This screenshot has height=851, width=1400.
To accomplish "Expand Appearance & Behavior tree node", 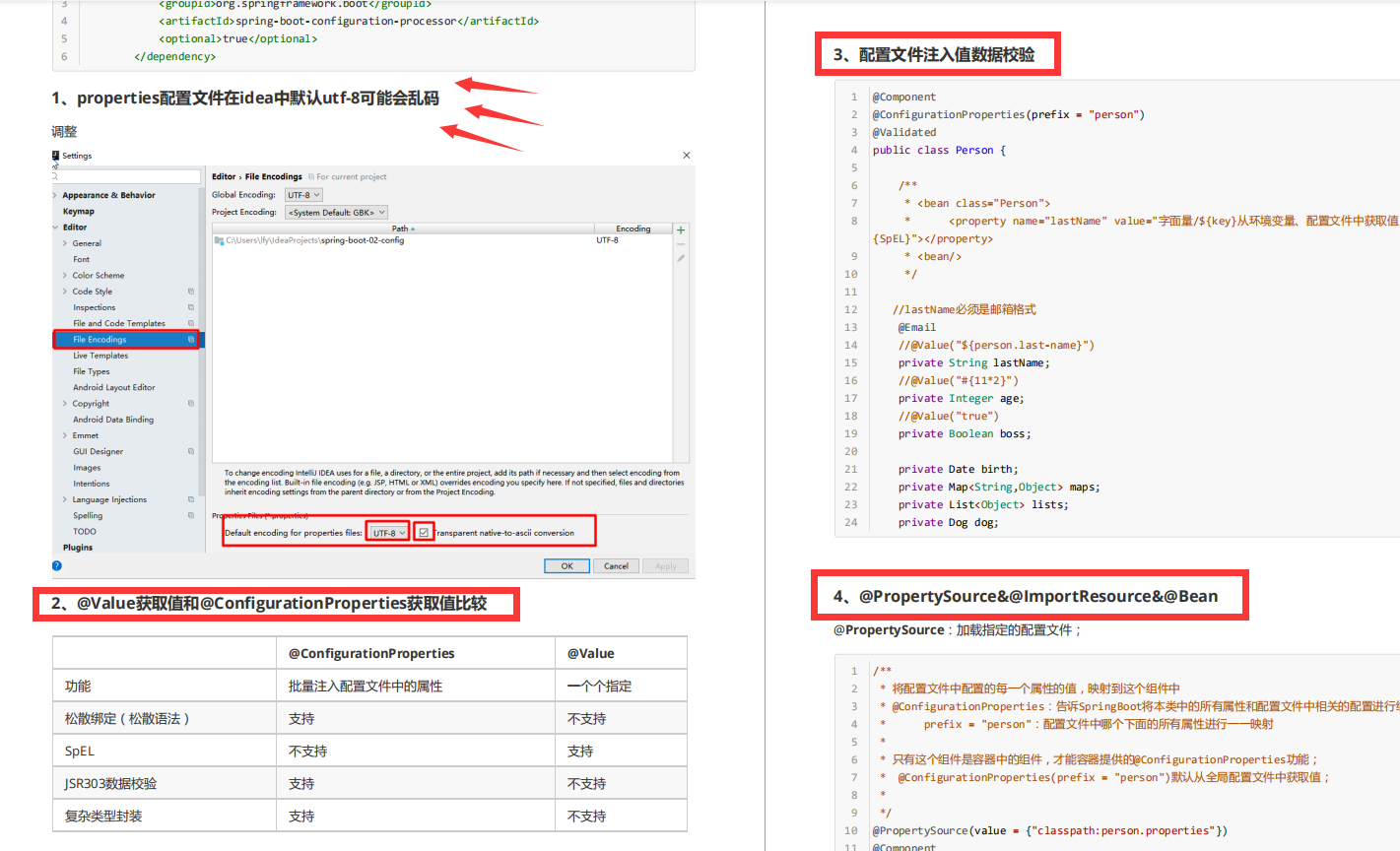I will click(x=55, y=195).
